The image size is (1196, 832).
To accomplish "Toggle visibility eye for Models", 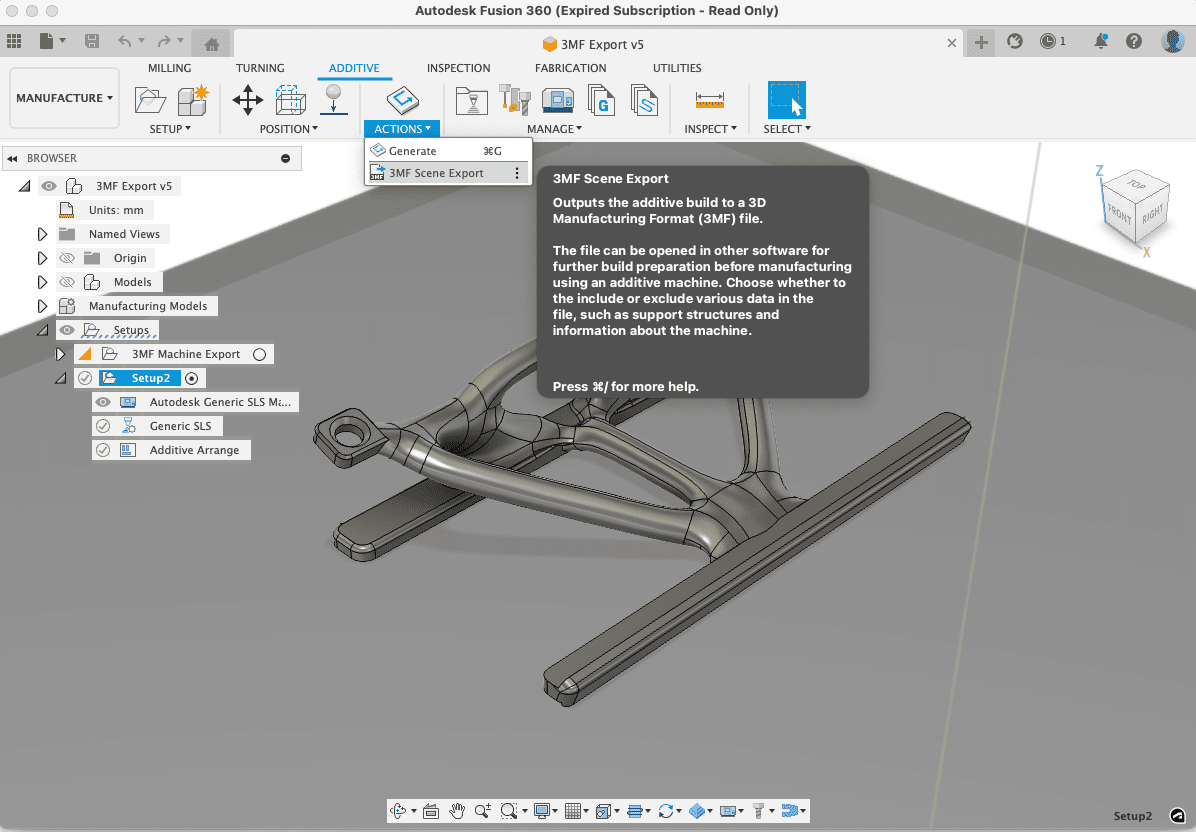I will click(x=68, y=282).
